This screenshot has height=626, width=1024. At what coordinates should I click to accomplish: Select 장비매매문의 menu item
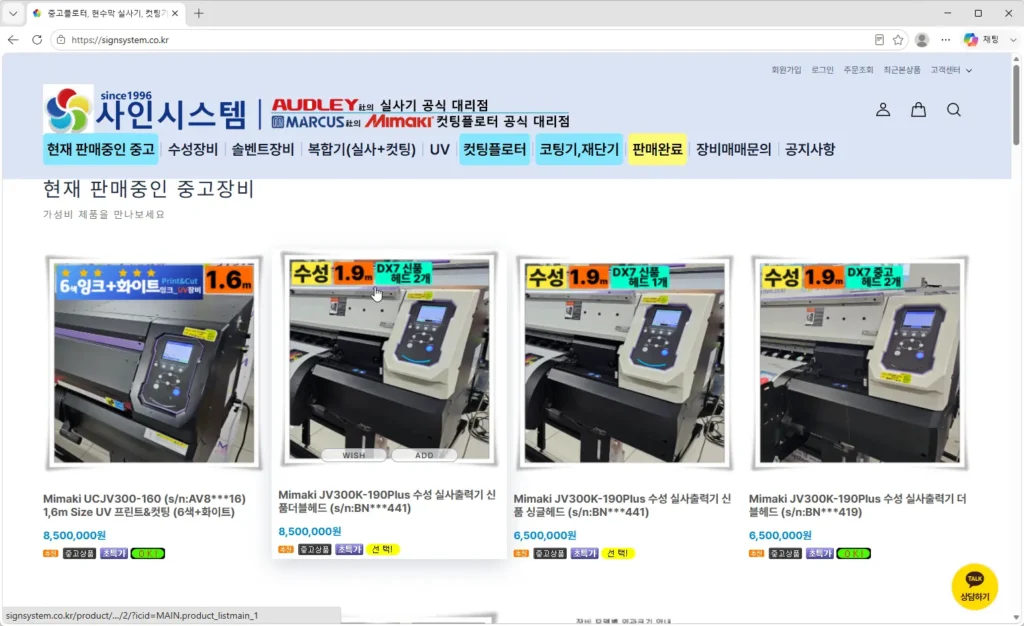click(733, 149)
